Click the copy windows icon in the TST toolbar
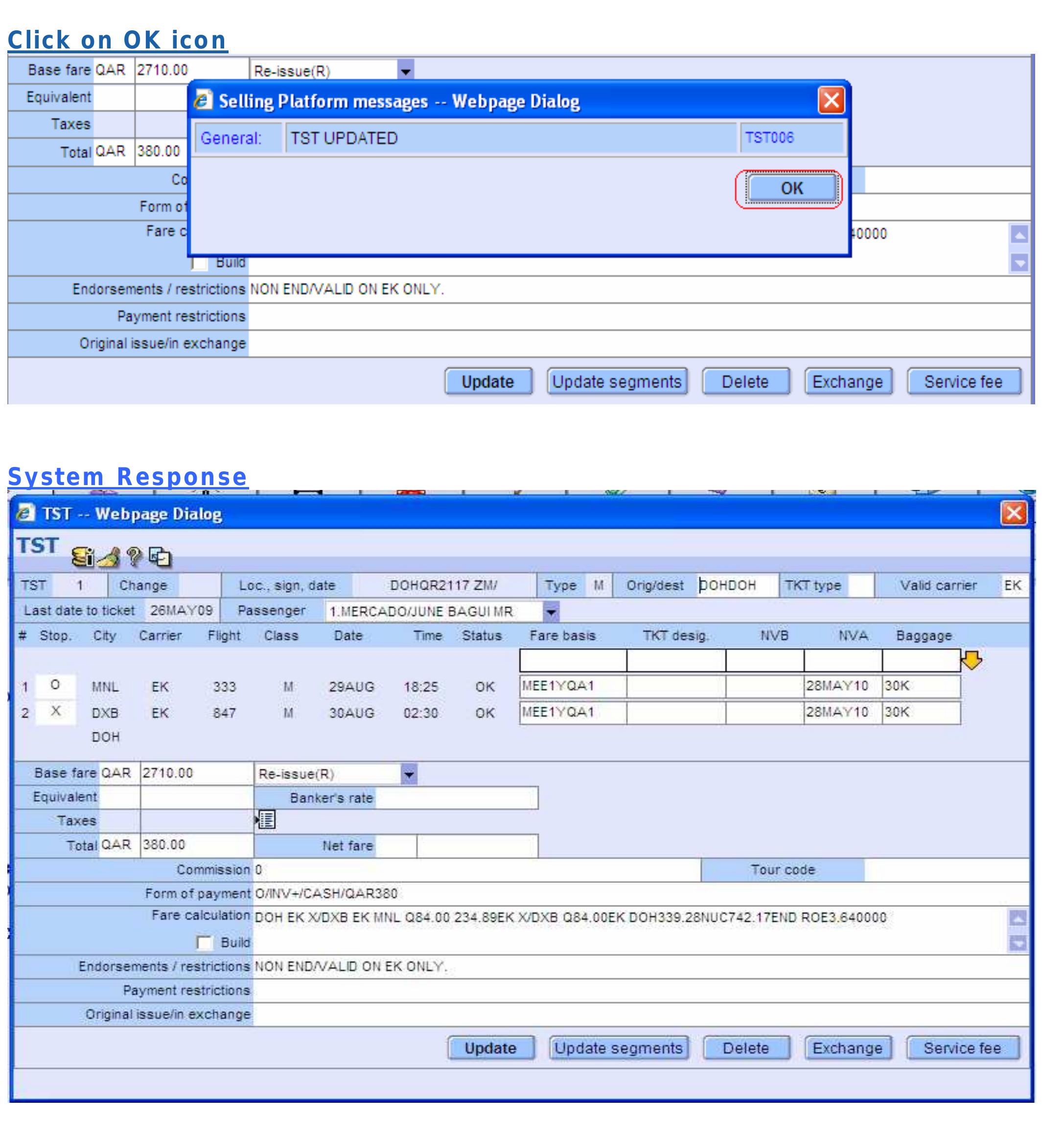The height and width of the screenshot is (1140, 1064). 160,556
